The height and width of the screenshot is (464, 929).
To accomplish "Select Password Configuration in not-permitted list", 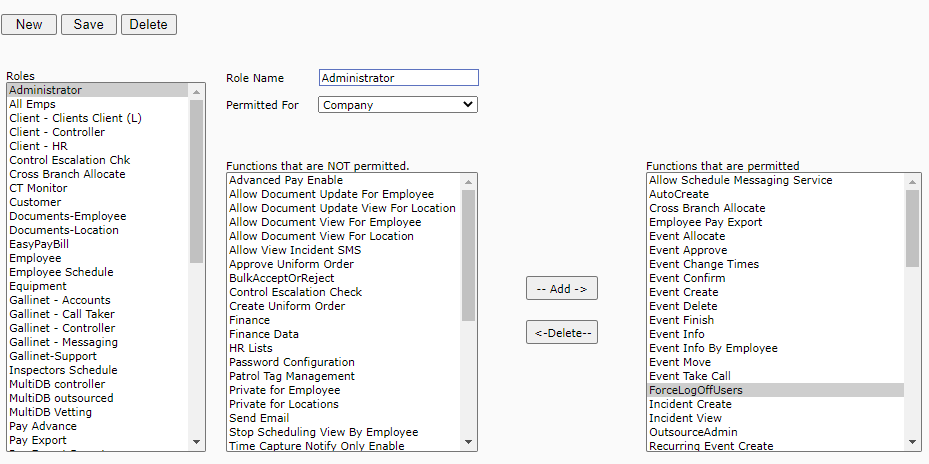I will pyautogui.click(x=291, y=362).
